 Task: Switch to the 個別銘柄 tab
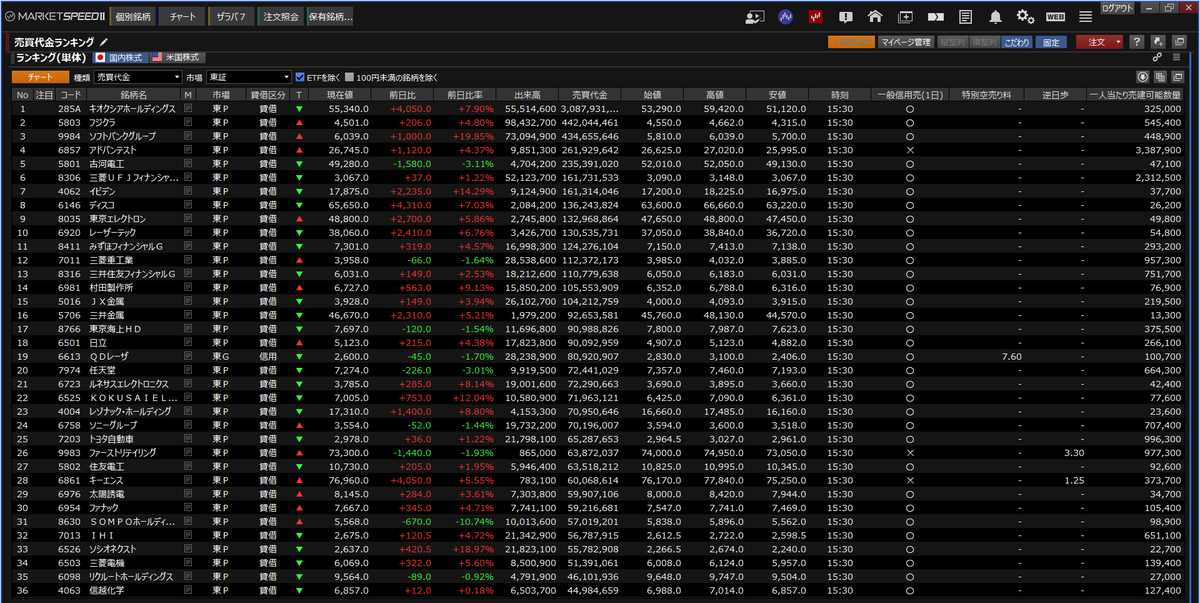(x=133, y=17)
